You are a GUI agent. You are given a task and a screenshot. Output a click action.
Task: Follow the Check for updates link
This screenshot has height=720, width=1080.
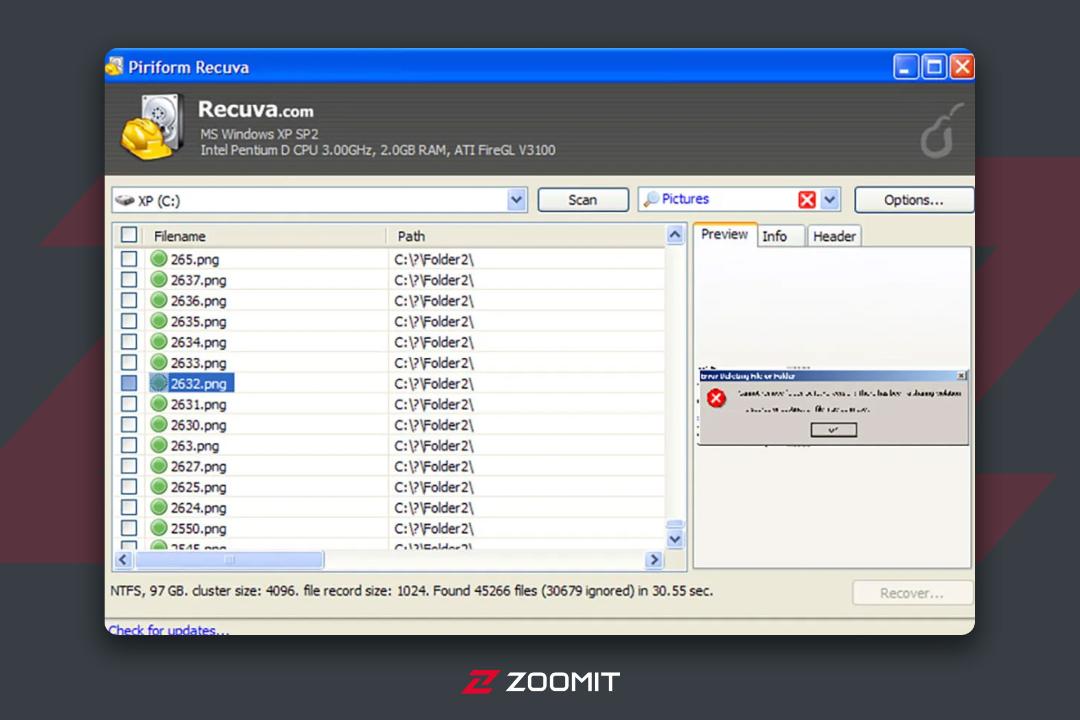169,630
